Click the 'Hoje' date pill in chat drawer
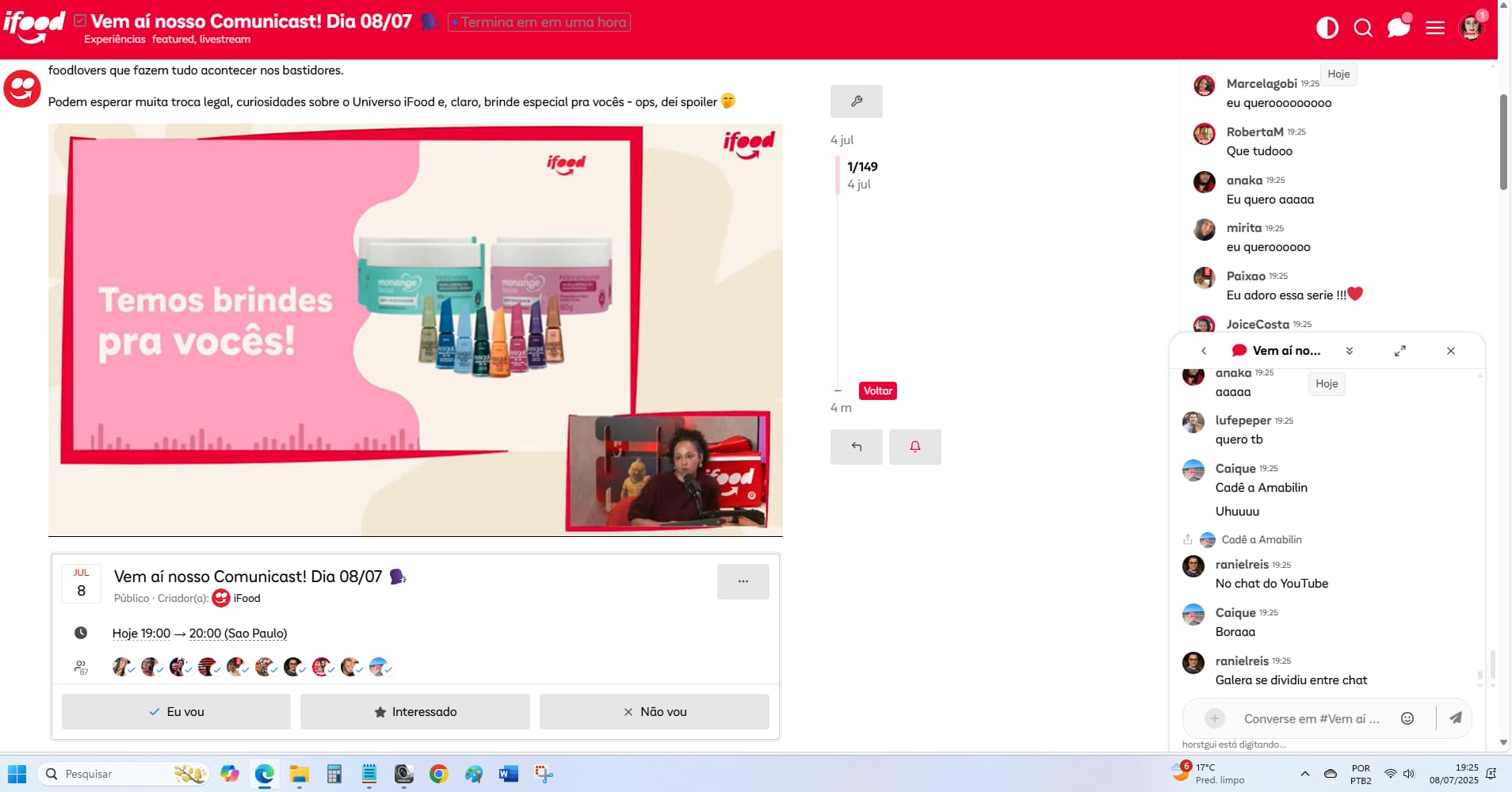 (x=1327, y=383)
